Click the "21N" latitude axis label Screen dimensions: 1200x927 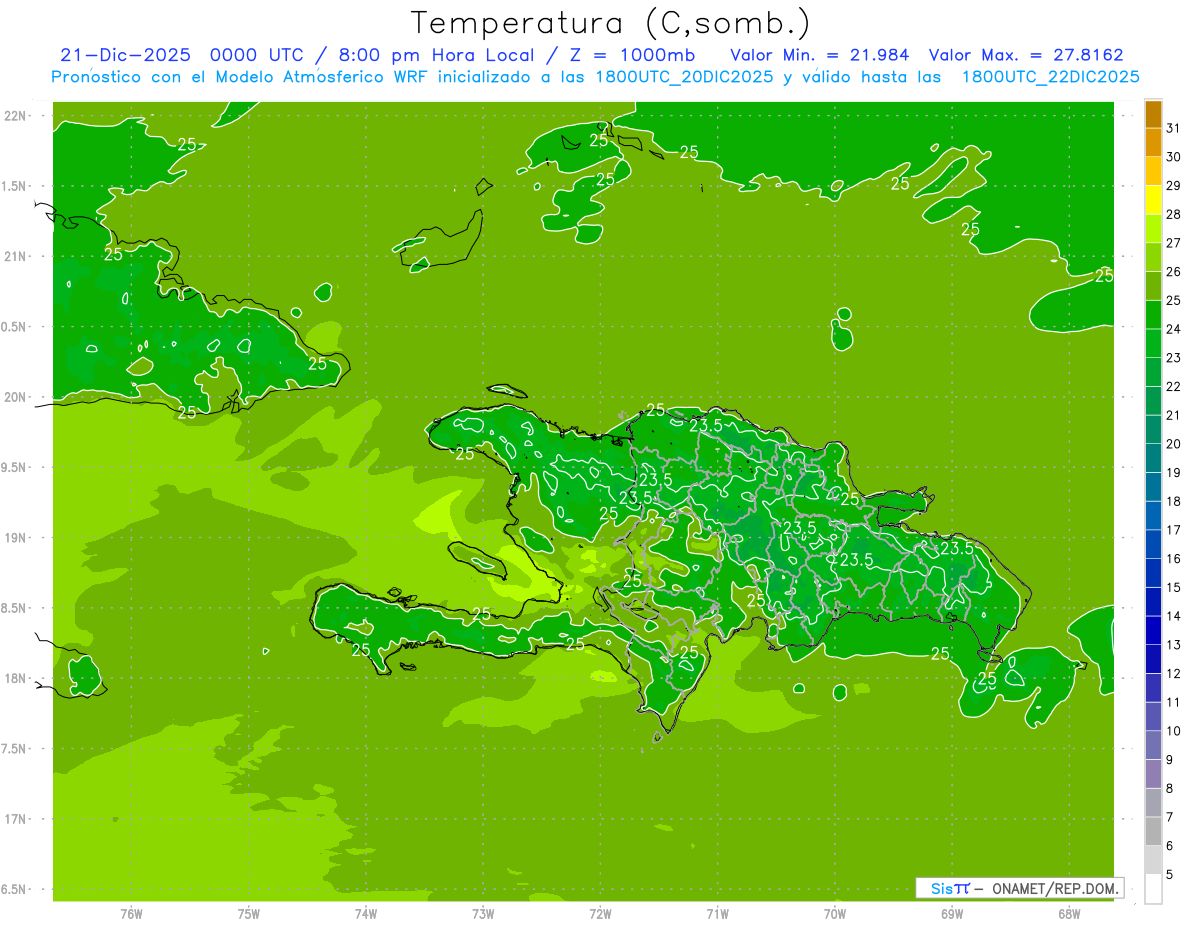[17, 256]
